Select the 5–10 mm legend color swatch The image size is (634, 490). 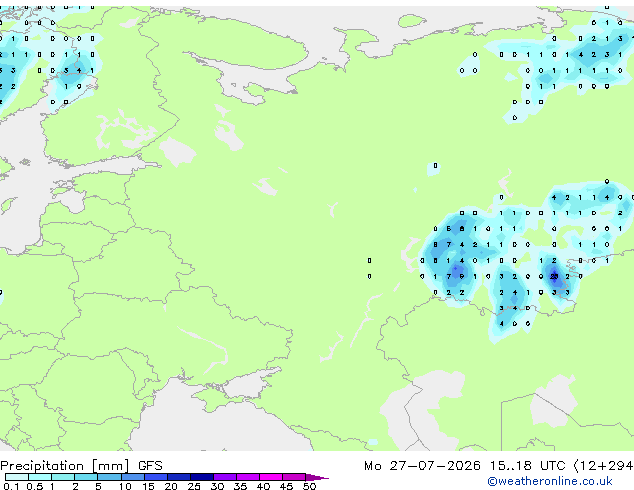109,477
